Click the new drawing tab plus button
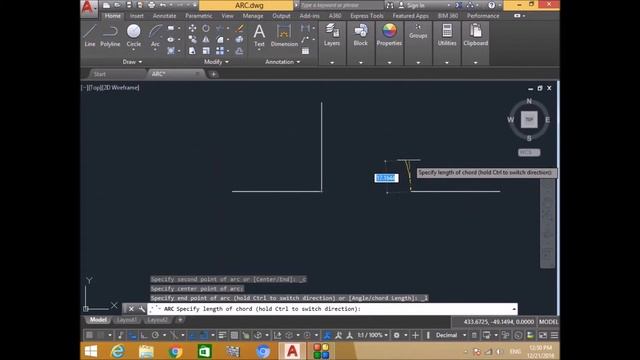This screenshot has height=360, width=640. coord(213,74)
